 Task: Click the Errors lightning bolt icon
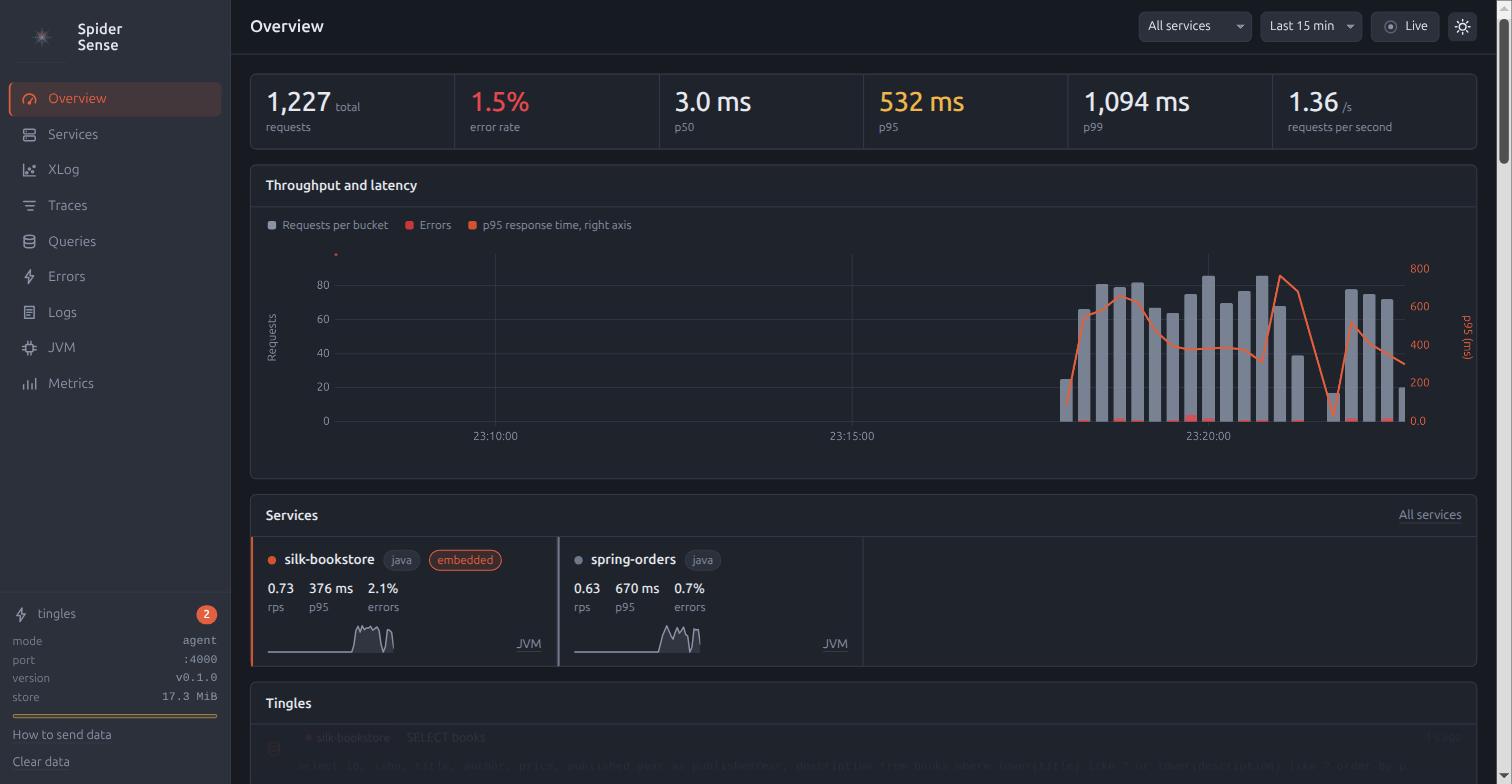[29, 277]
